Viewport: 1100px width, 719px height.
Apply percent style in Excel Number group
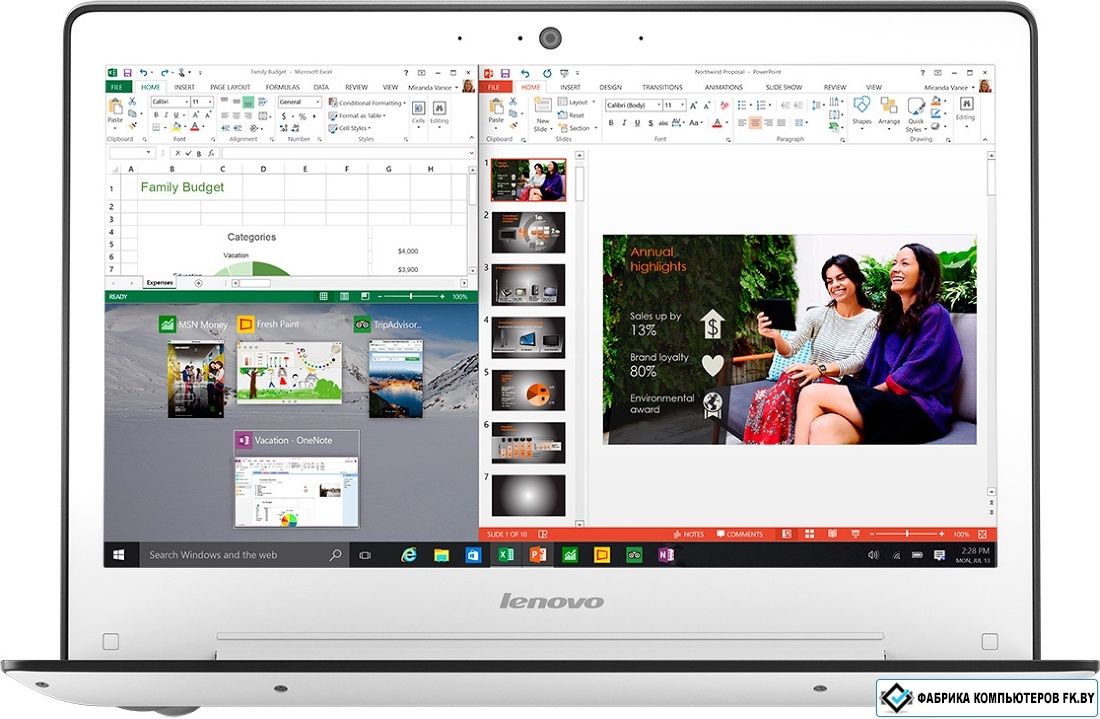click(302, 116)
